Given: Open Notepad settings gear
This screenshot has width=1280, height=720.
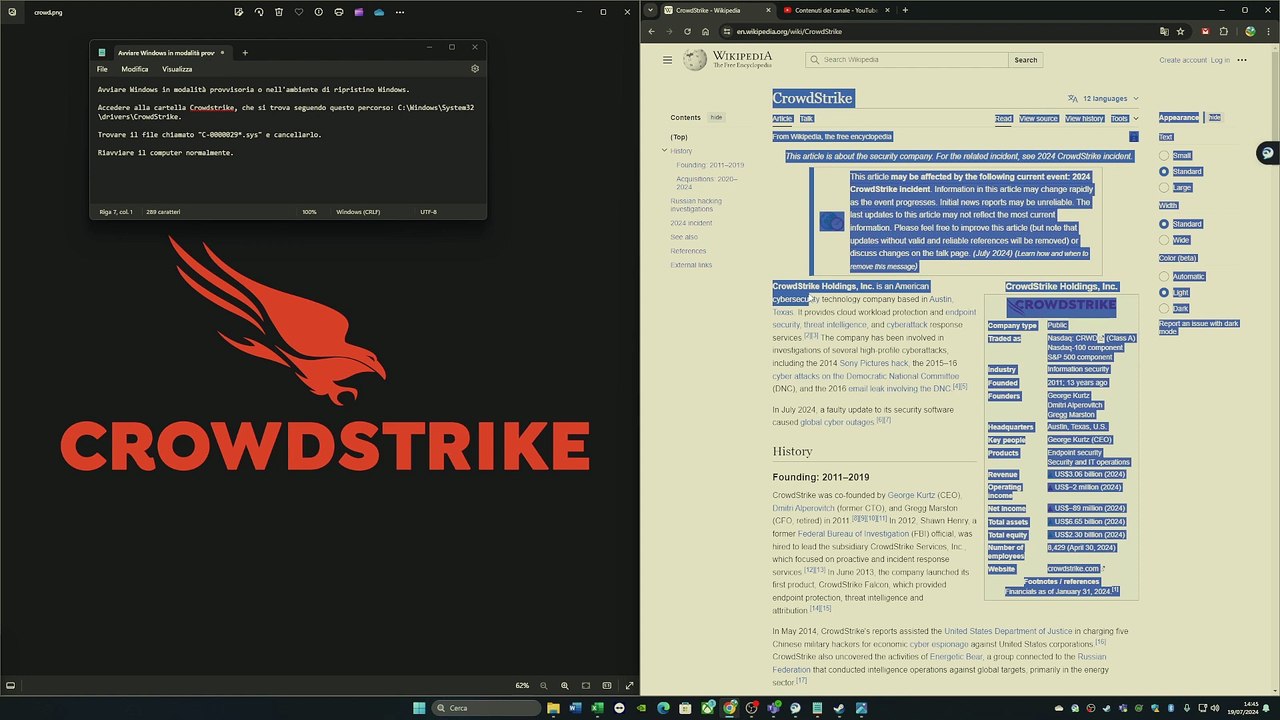Looking at the screenshot, I should [x=475, y=69].
